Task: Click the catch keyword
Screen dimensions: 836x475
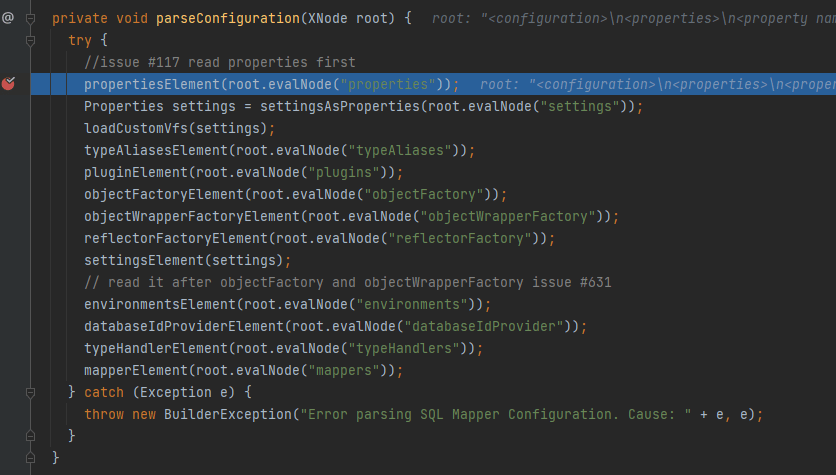Action: (104, 392)
